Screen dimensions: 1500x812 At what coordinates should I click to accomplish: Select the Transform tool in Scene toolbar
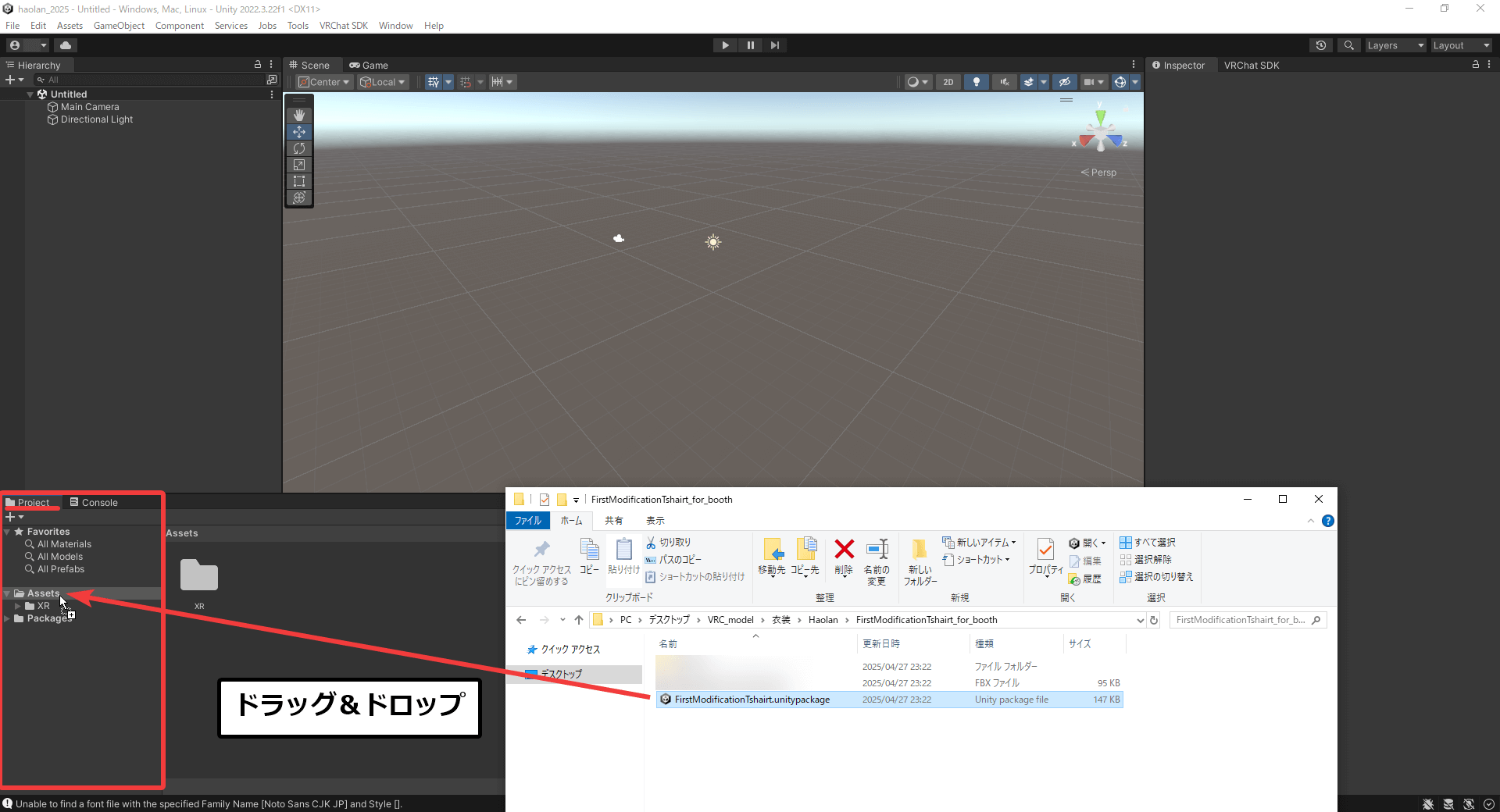click(299, 198)
